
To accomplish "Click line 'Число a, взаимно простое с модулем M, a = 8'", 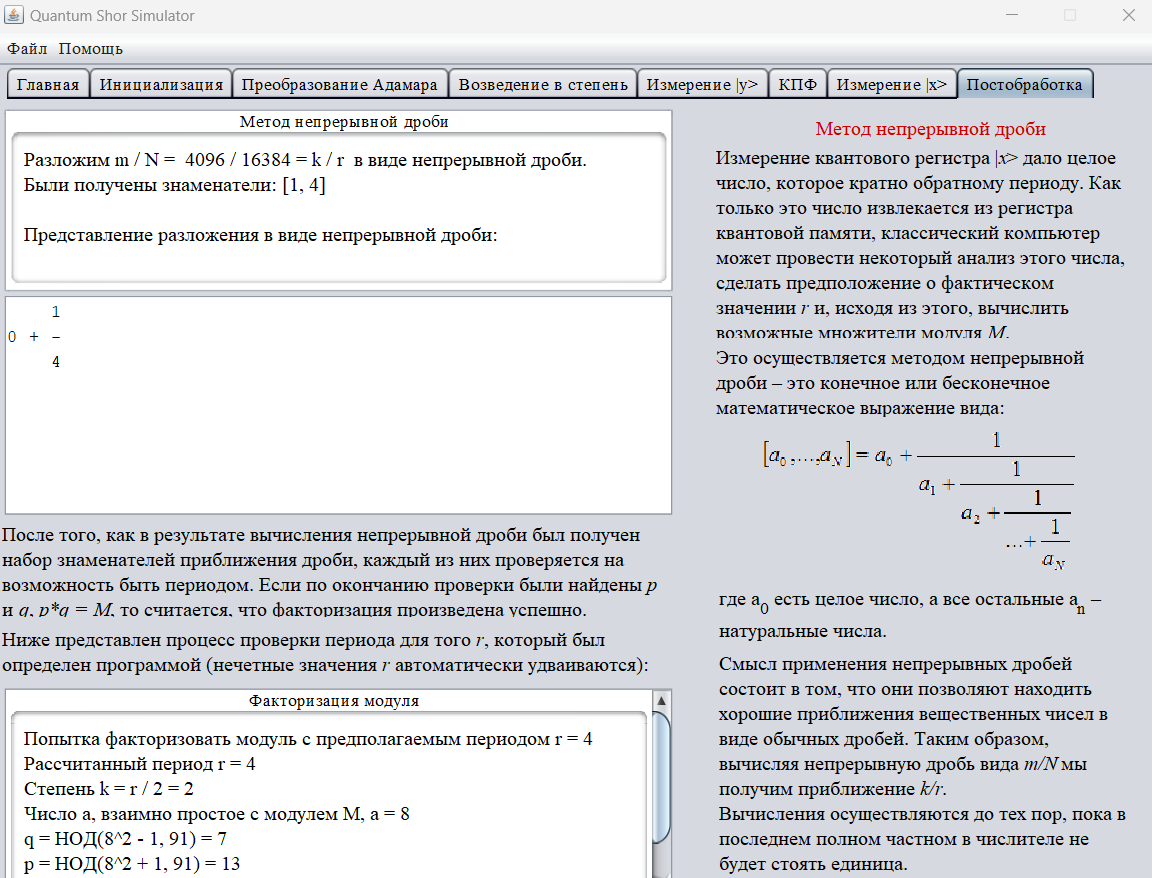I will tap(217, 814).
